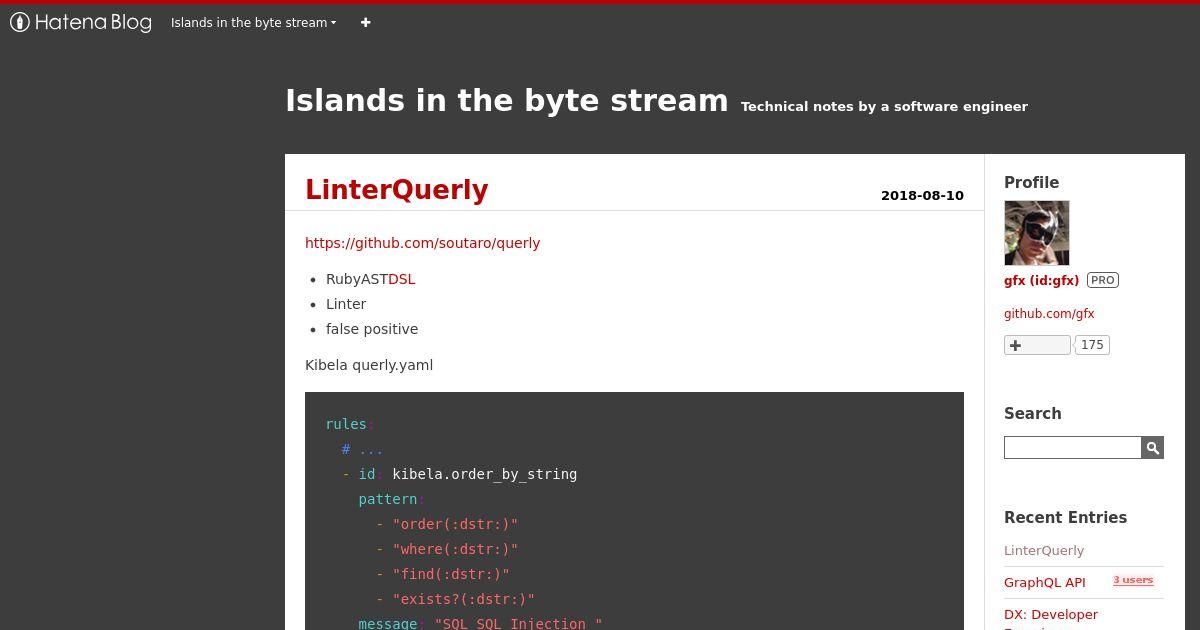Select the "order(:dstr:)" pattern line
The image size is (1200, 630).
[x=455, y=524]
